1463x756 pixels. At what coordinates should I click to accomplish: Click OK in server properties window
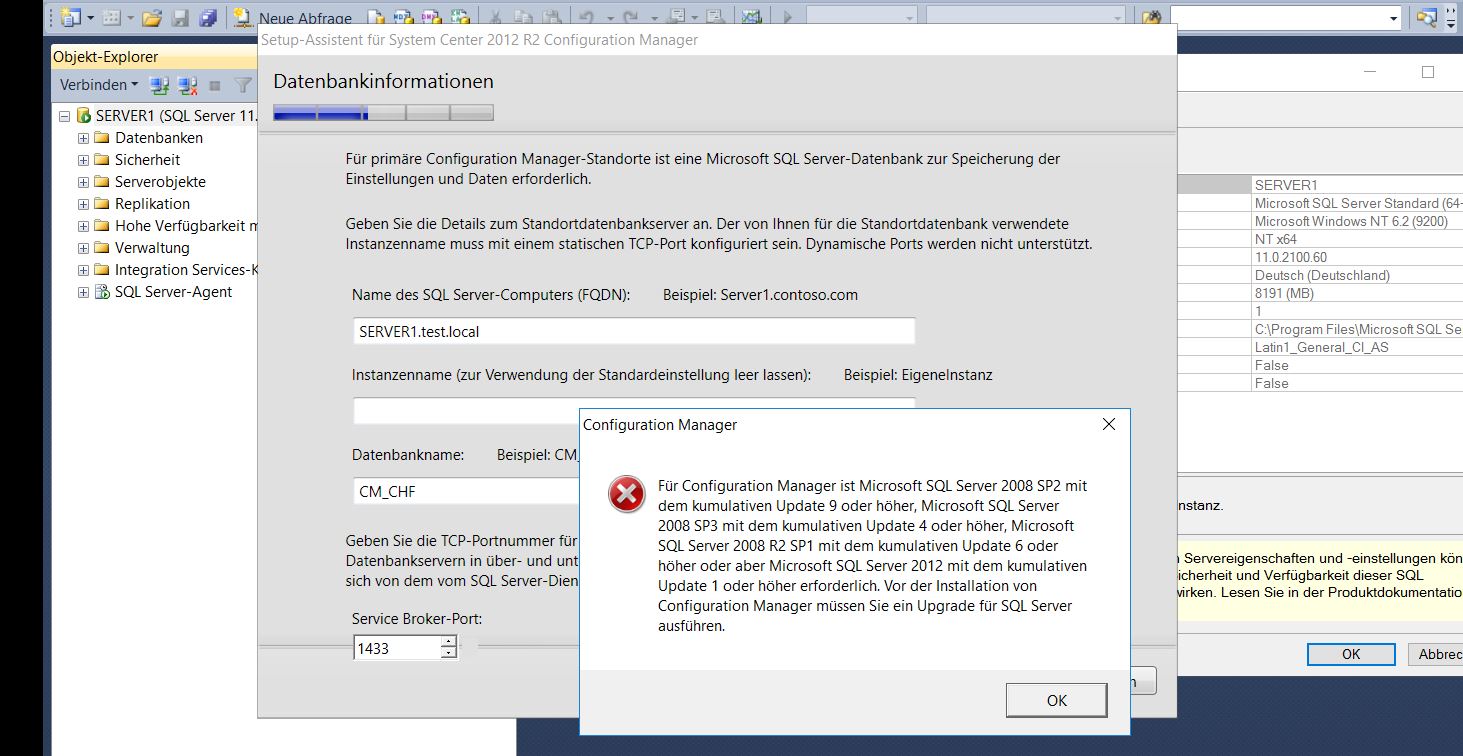click(1351, 654)
